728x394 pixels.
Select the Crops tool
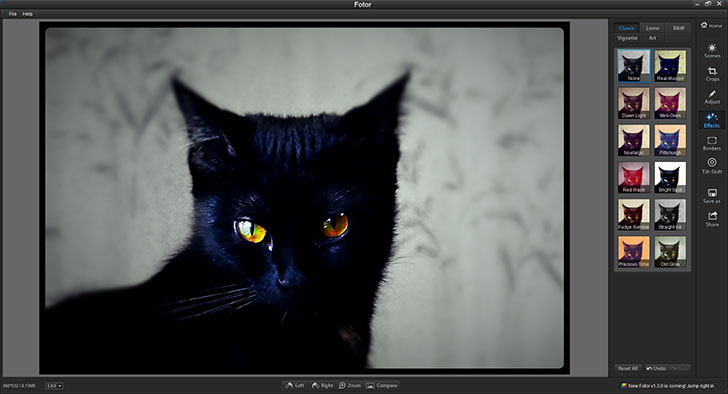(x=712, y=74)
